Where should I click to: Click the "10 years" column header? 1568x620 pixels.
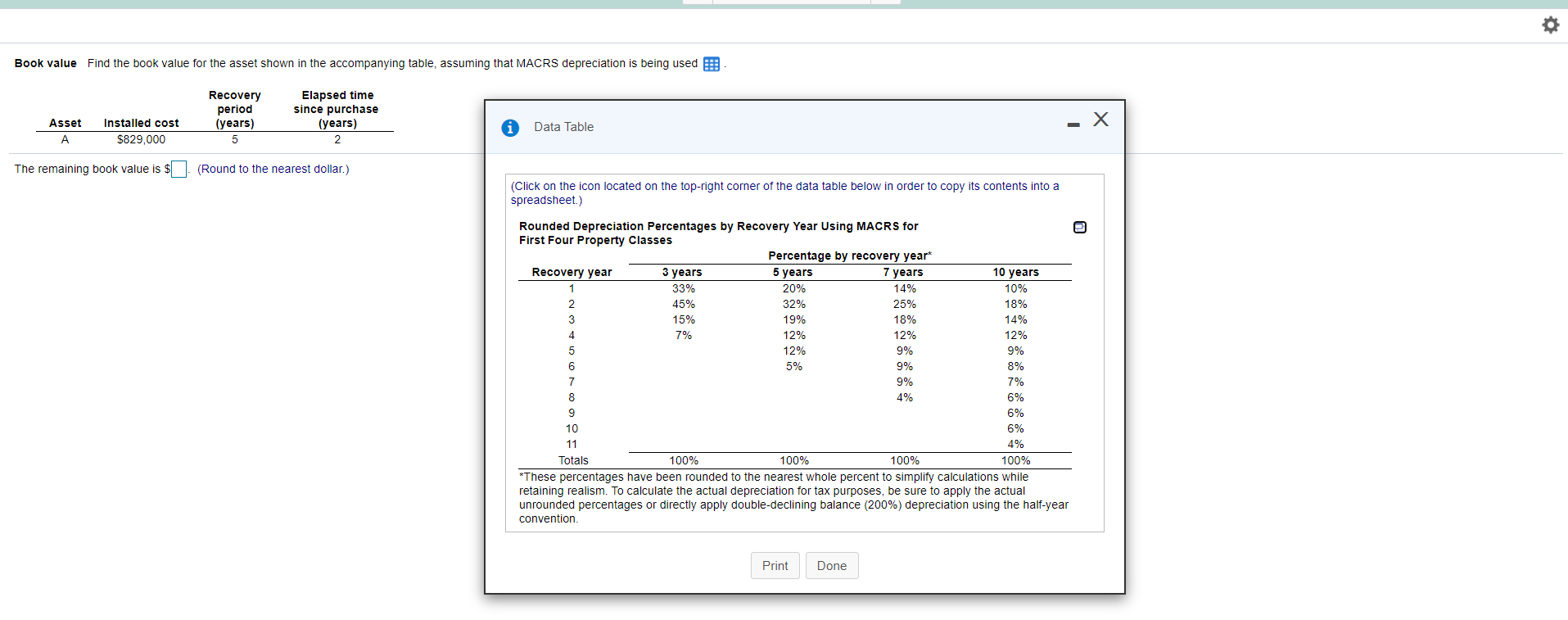pyautogui.click(x=1016, y=272)
